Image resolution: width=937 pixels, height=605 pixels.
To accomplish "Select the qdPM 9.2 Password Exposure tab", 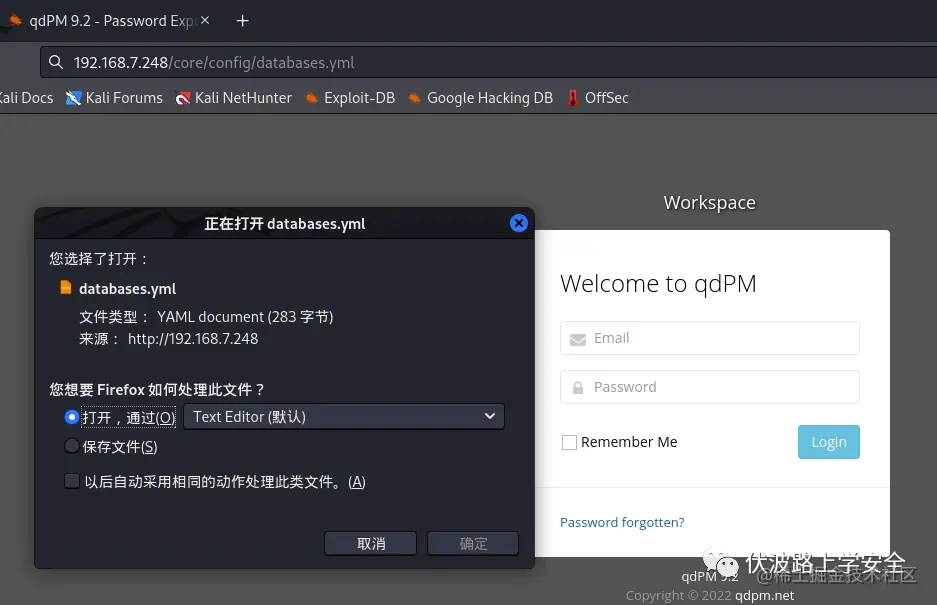I will point(111,21).
